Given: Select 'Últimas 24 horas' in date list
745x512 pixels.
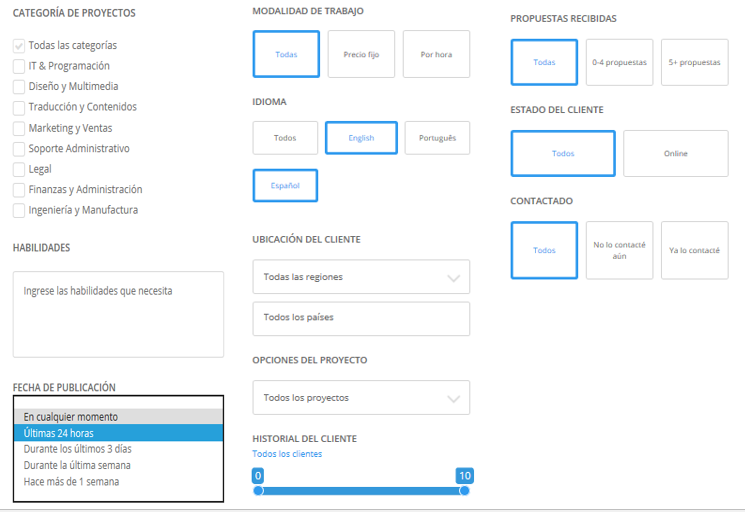Looking at the screenshot, I should click(x=118, y=433).
